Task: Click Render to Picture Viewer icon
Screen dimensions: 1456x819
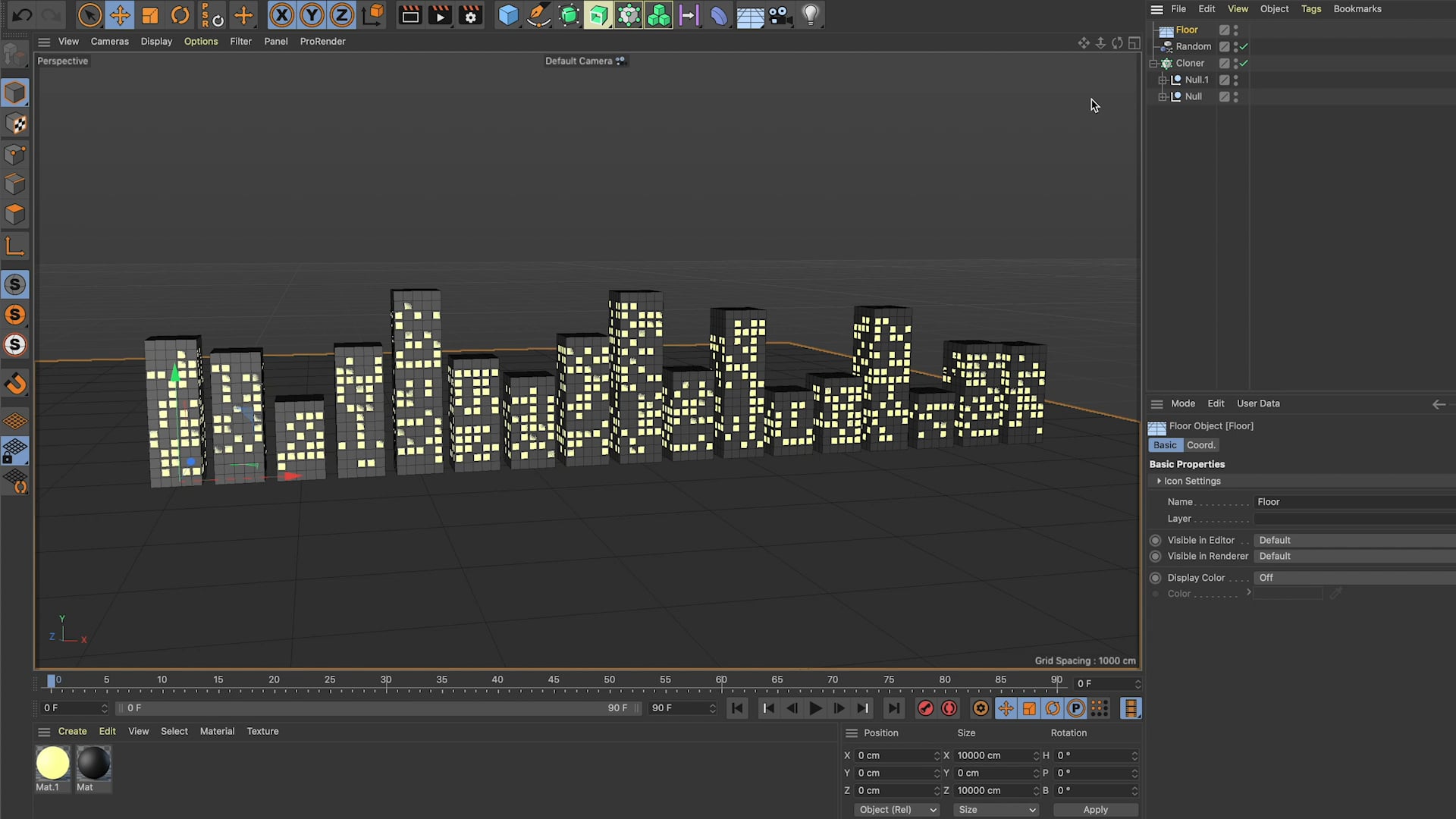Action: [x=441, y=14]
